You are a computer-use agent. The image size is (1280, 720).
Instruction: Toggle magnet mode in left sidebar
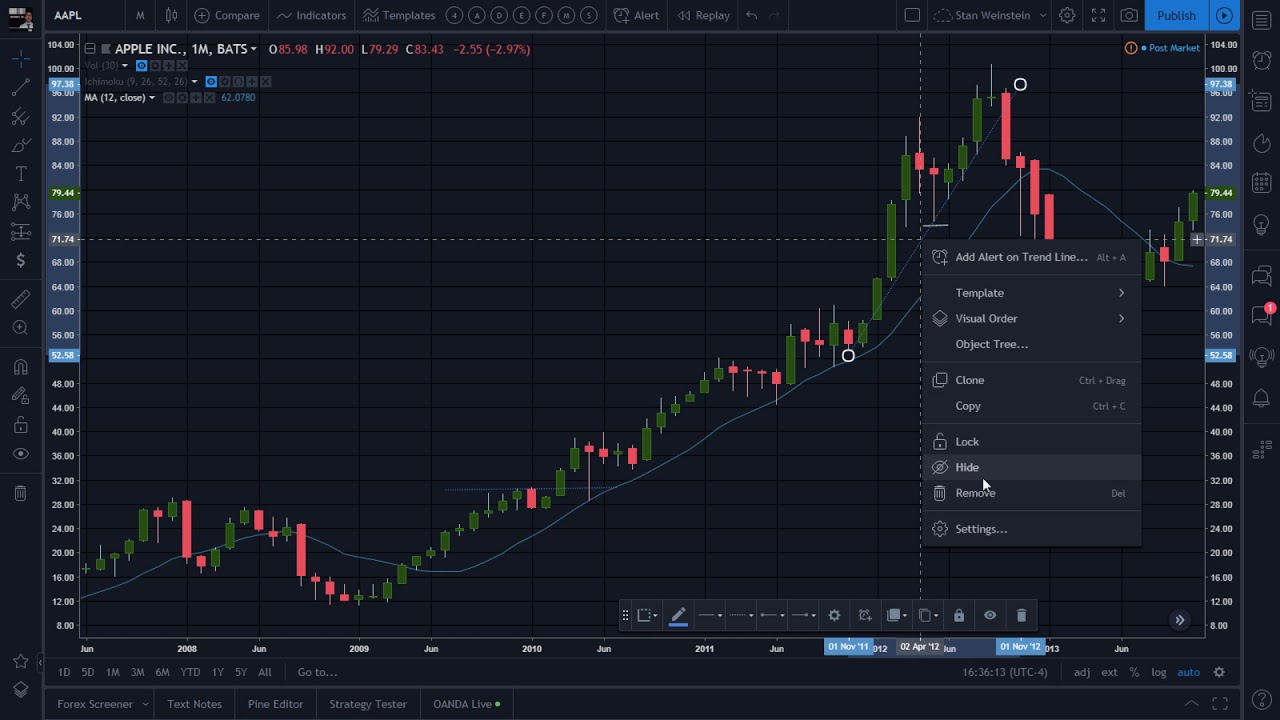tap(20, 367)
